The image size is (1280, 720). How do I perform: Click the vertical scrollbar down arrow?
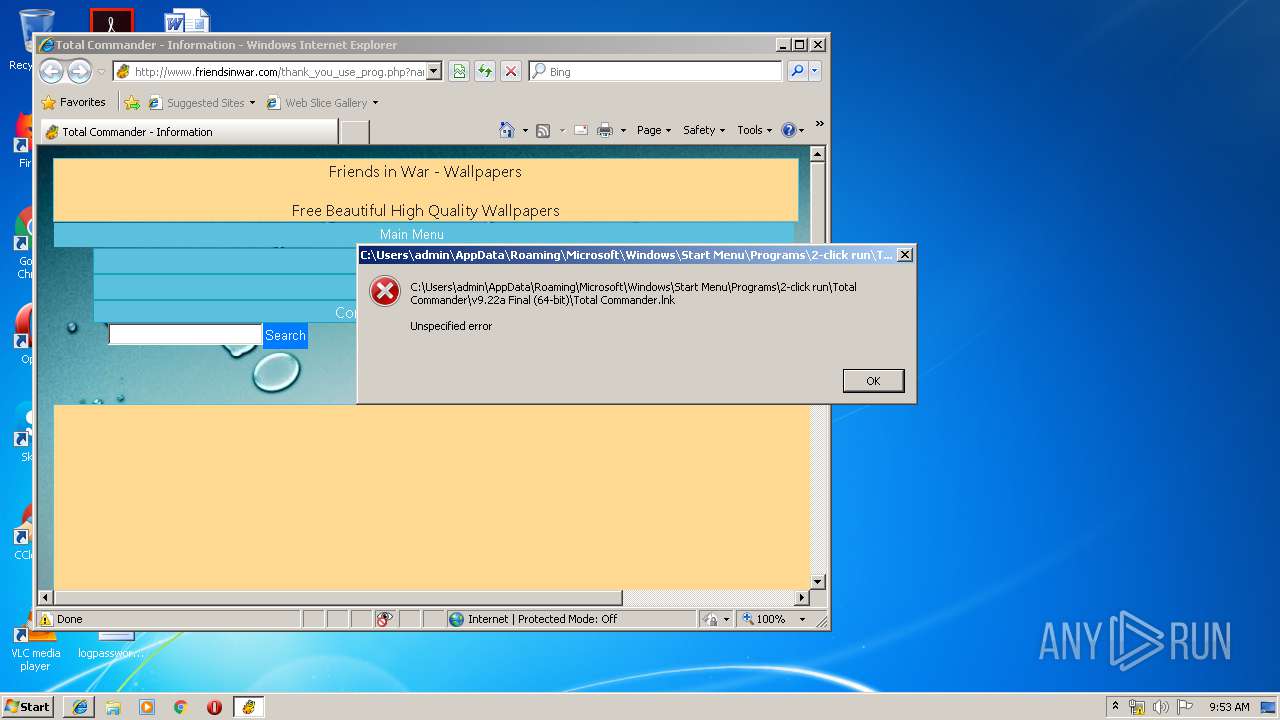pyautogui.click(x=818, y=581)
